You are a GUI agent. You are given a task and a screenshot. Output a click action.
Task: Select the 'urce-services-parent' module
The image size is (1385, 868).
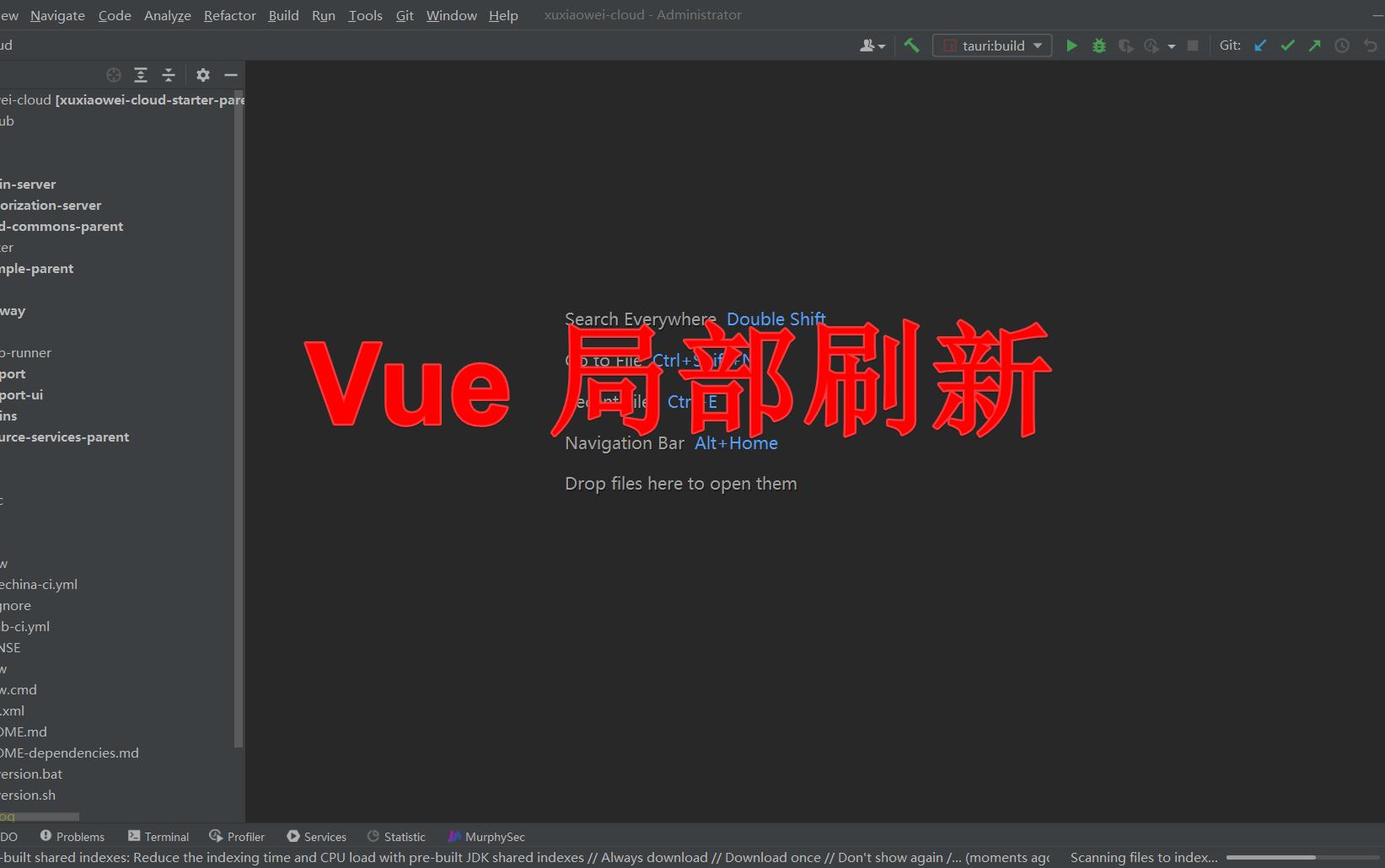pyautogui.click(x=65, y=437)
